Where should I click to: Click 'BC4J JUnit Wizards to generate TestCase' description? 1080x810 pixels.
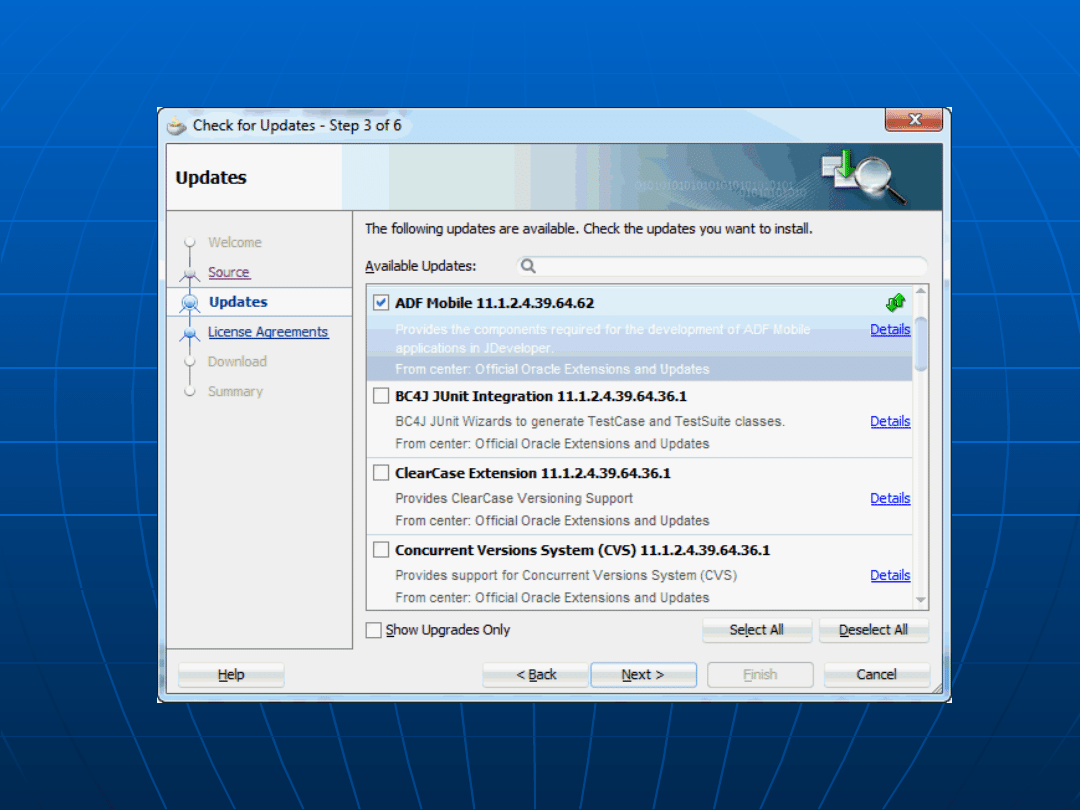(590, 421)
